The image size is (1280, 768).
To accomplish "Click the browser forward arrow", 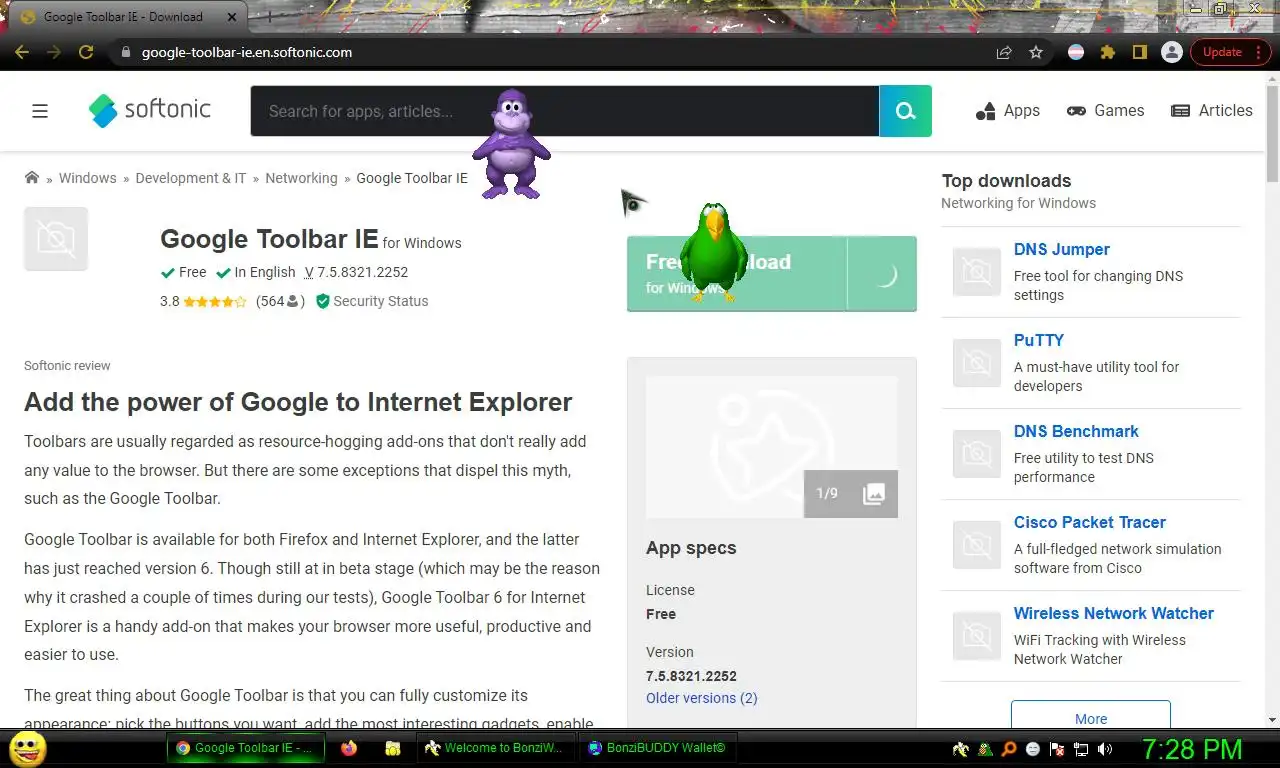I will click(x=54, y=52).
